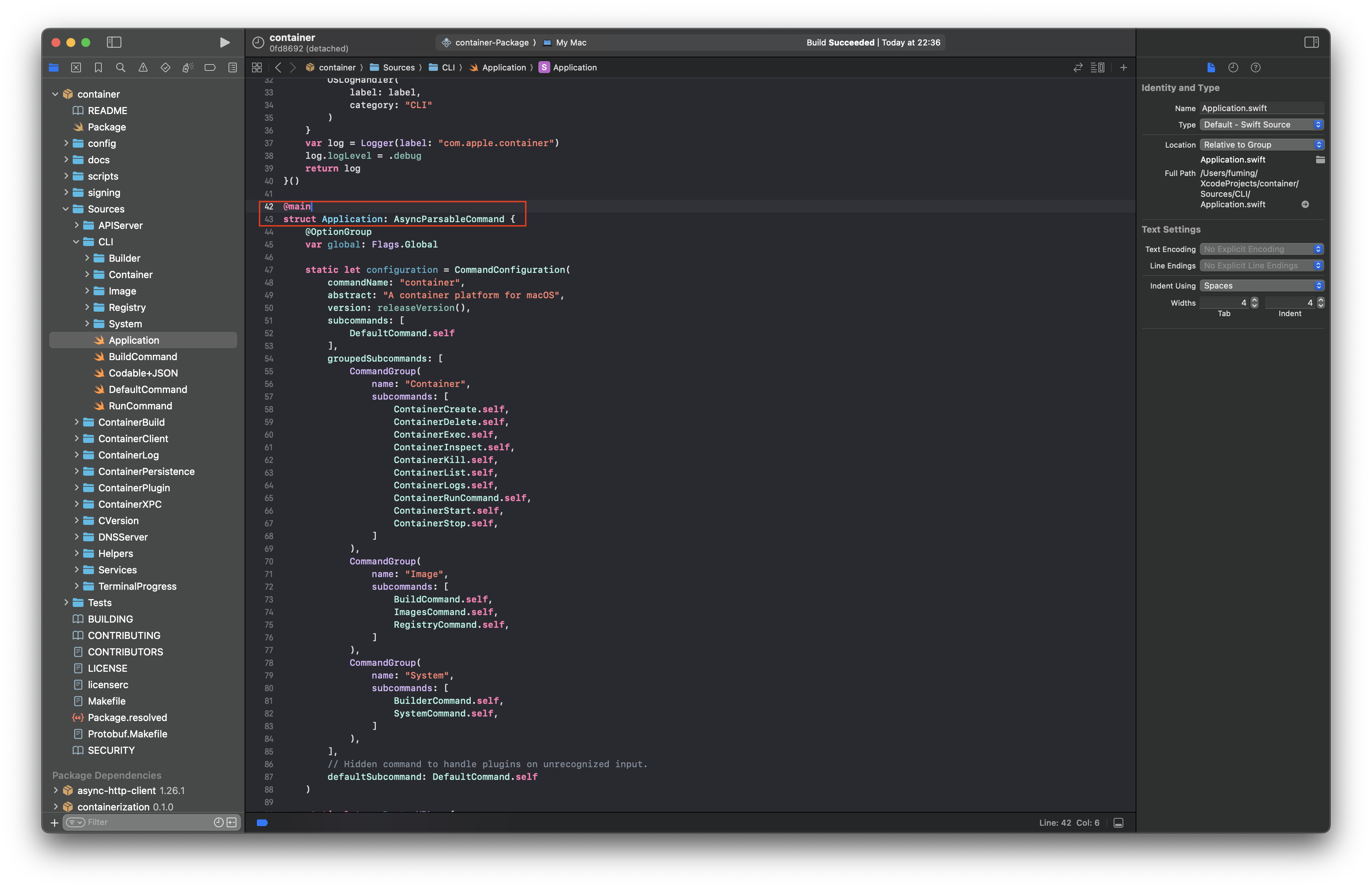Image resolution: width=1372 pixels, height=888 pixels.
Task: Go forward in editor history
Action: point(293,67)
